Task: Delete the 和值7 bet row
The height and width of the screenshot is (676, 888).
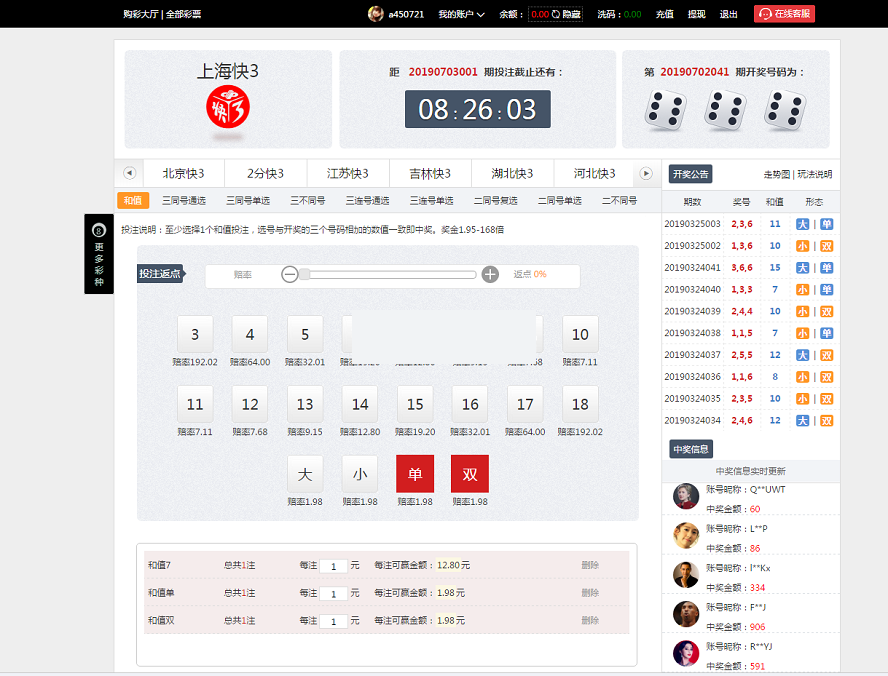Action: (x=590, y=565)
